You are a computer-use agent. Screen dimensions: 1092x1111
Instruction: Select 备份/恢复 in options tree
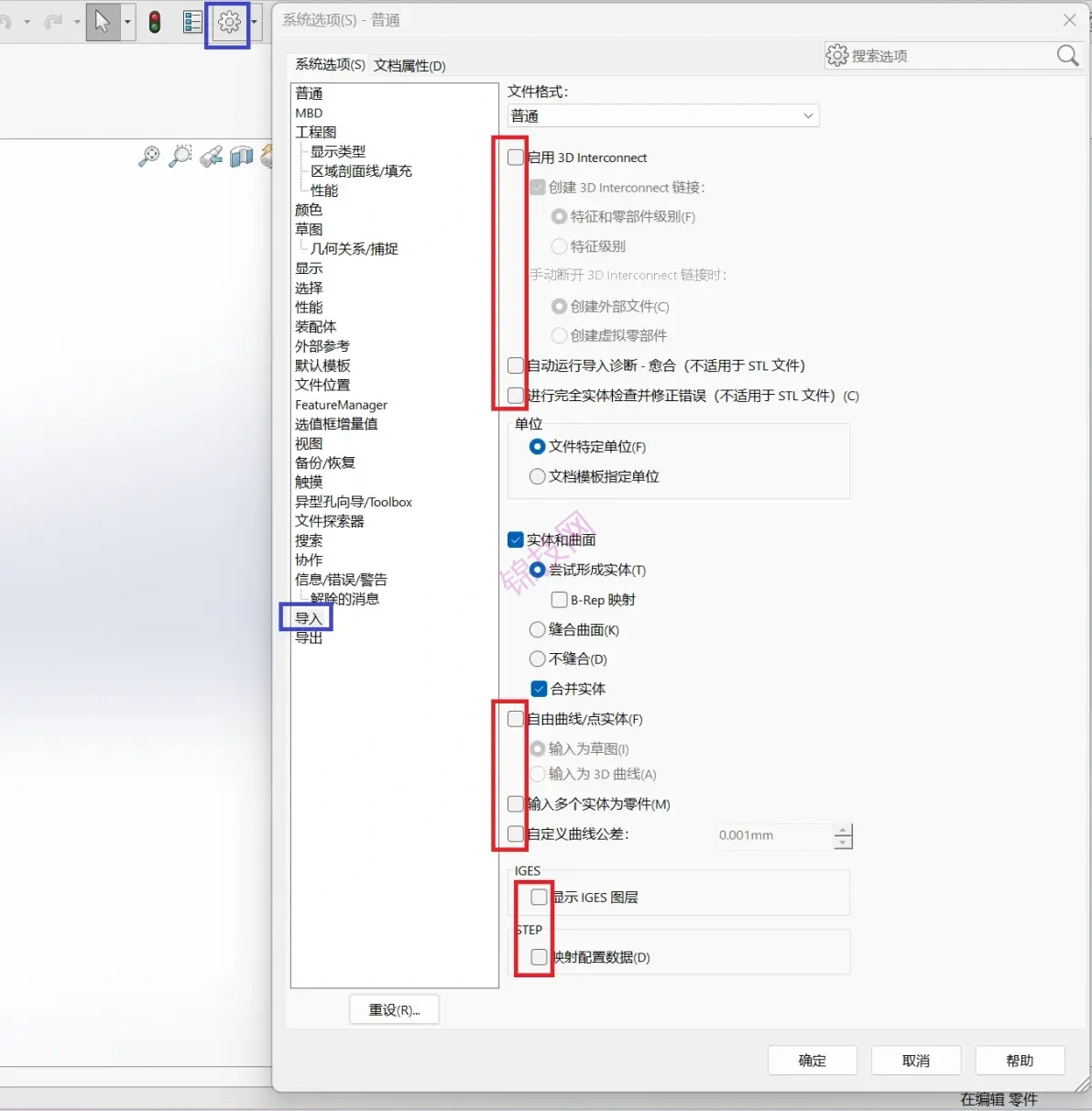(325, 463)
